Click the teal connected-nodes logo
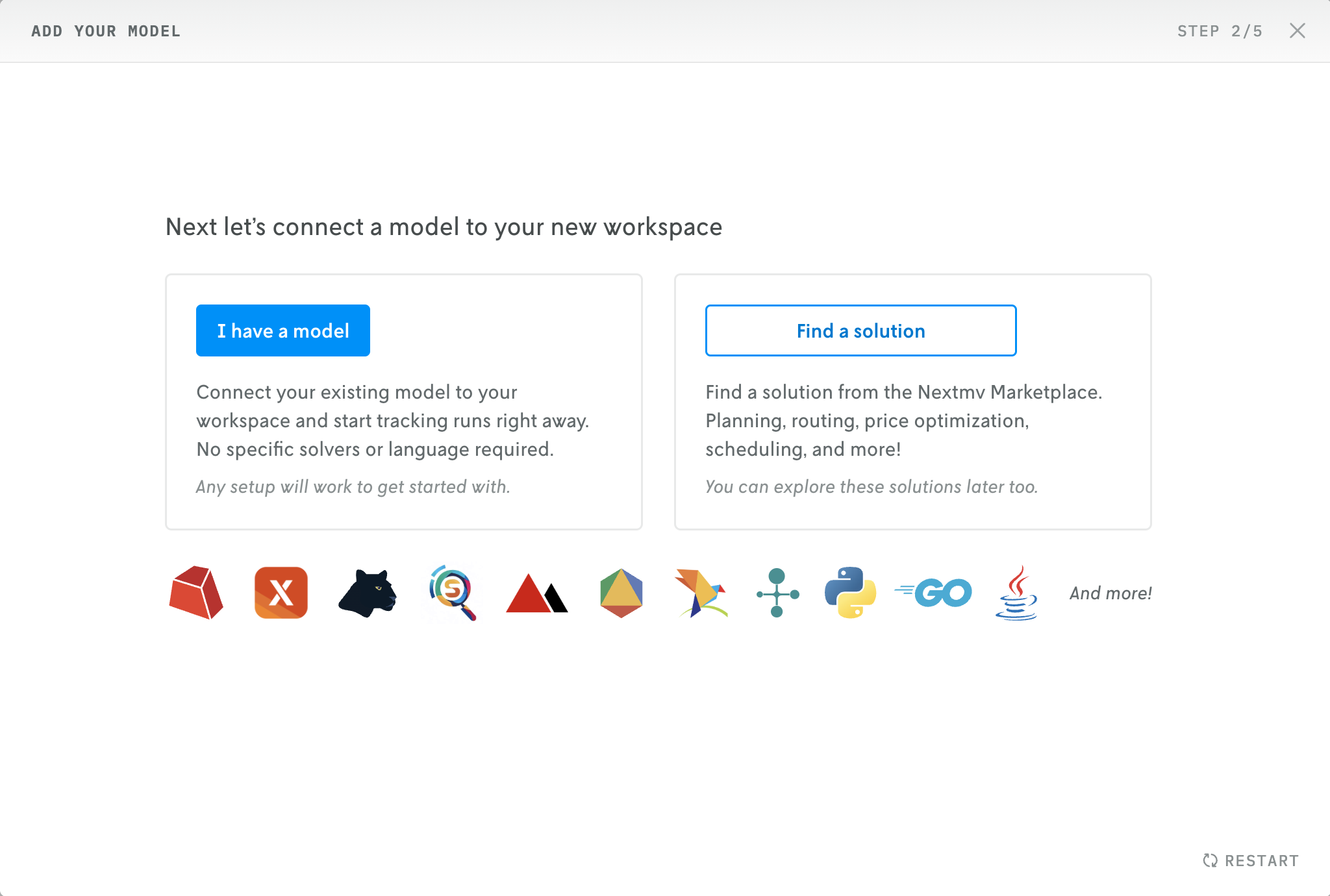This screenshot has height=896, width=1330. click(x=777, y=593)
